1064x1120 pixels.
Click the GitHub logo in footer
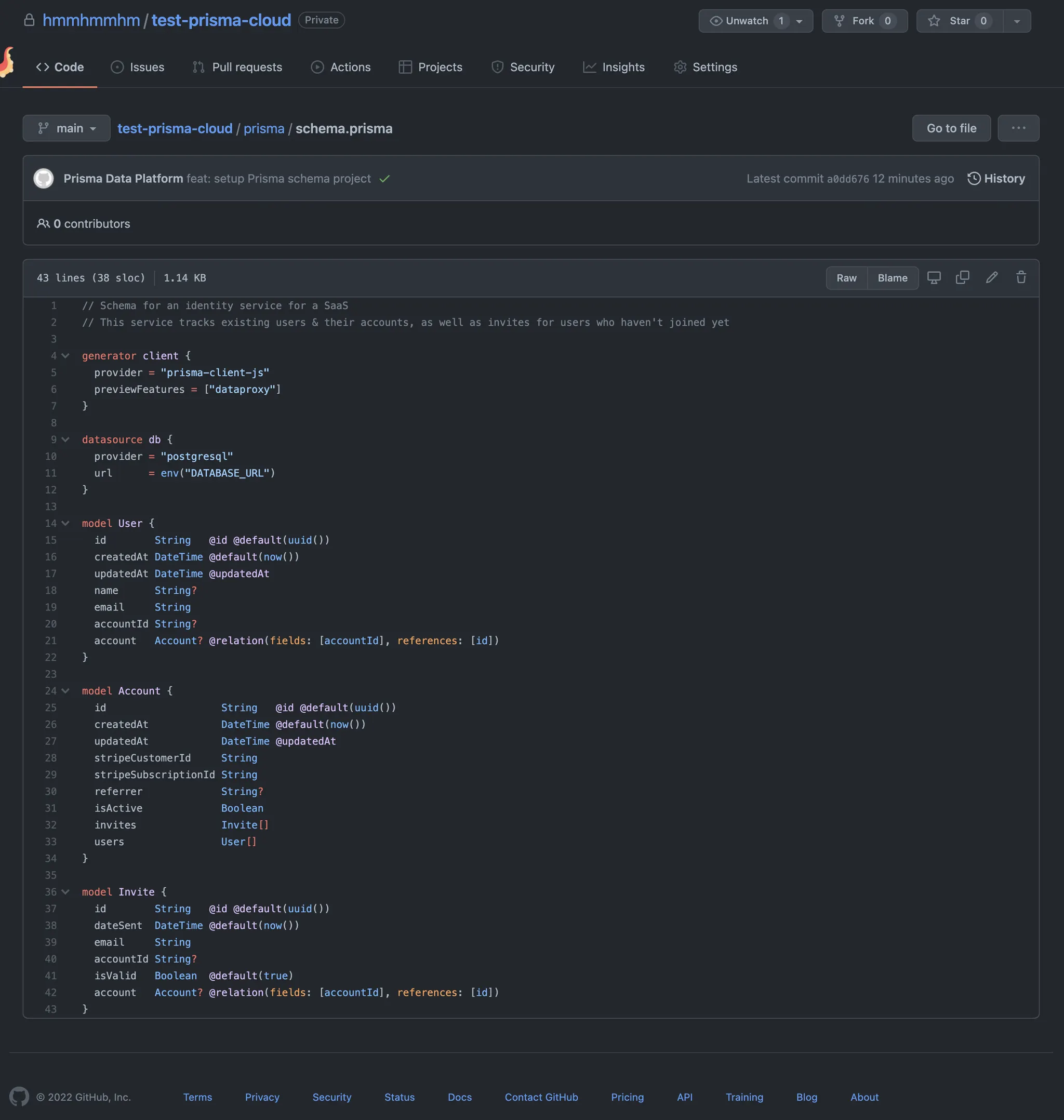coord(19,1097)
